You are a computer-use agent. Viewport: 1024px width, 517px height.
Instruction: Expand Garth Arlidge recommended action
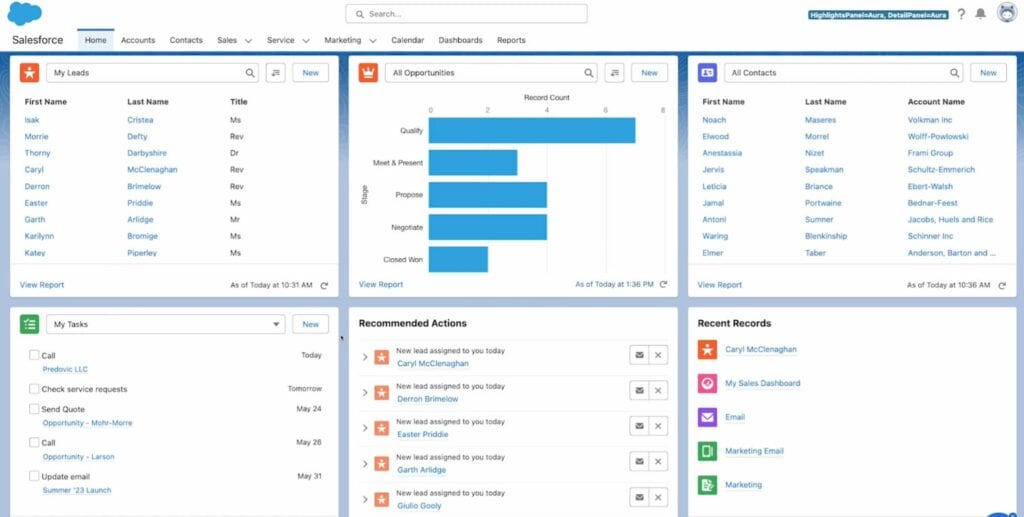365,463
